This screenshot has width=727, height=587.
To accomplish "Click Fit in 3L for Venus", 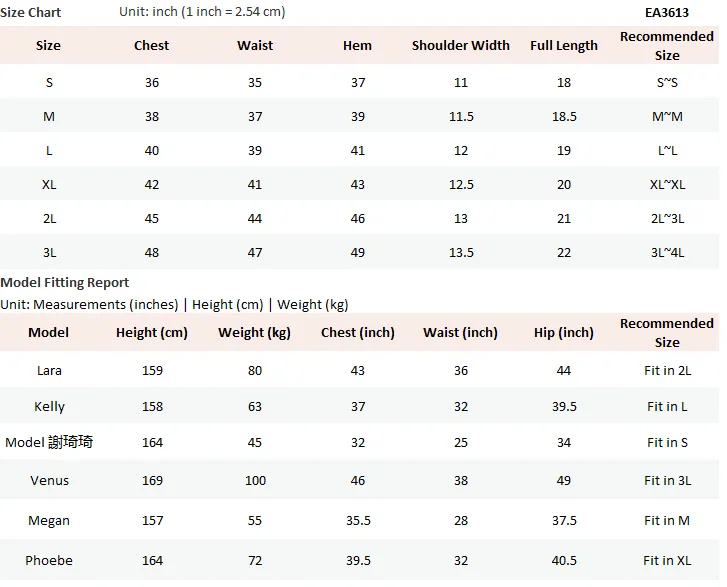I will tap(667, 480).
